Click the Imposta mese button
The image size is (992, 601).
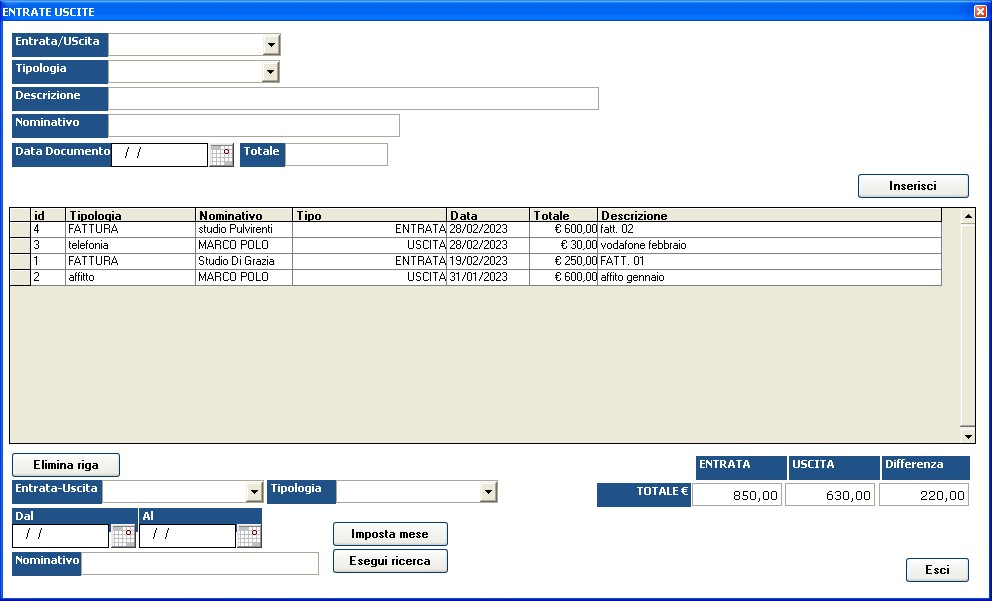[x=390, y=534]
